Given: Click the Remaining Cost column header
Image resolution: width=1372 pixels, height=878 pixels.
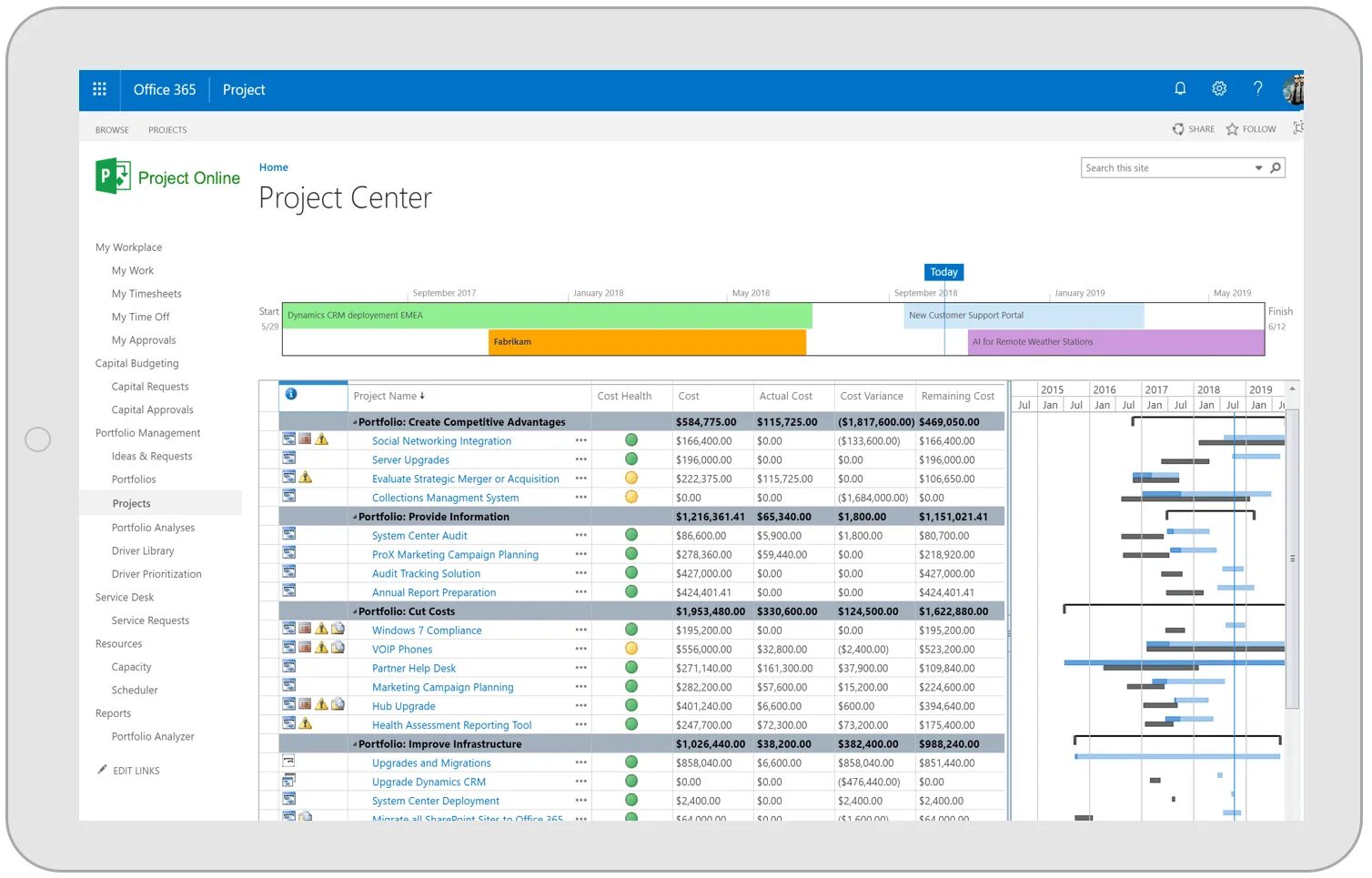Looking at the screenshot, I should pos(958,396).
